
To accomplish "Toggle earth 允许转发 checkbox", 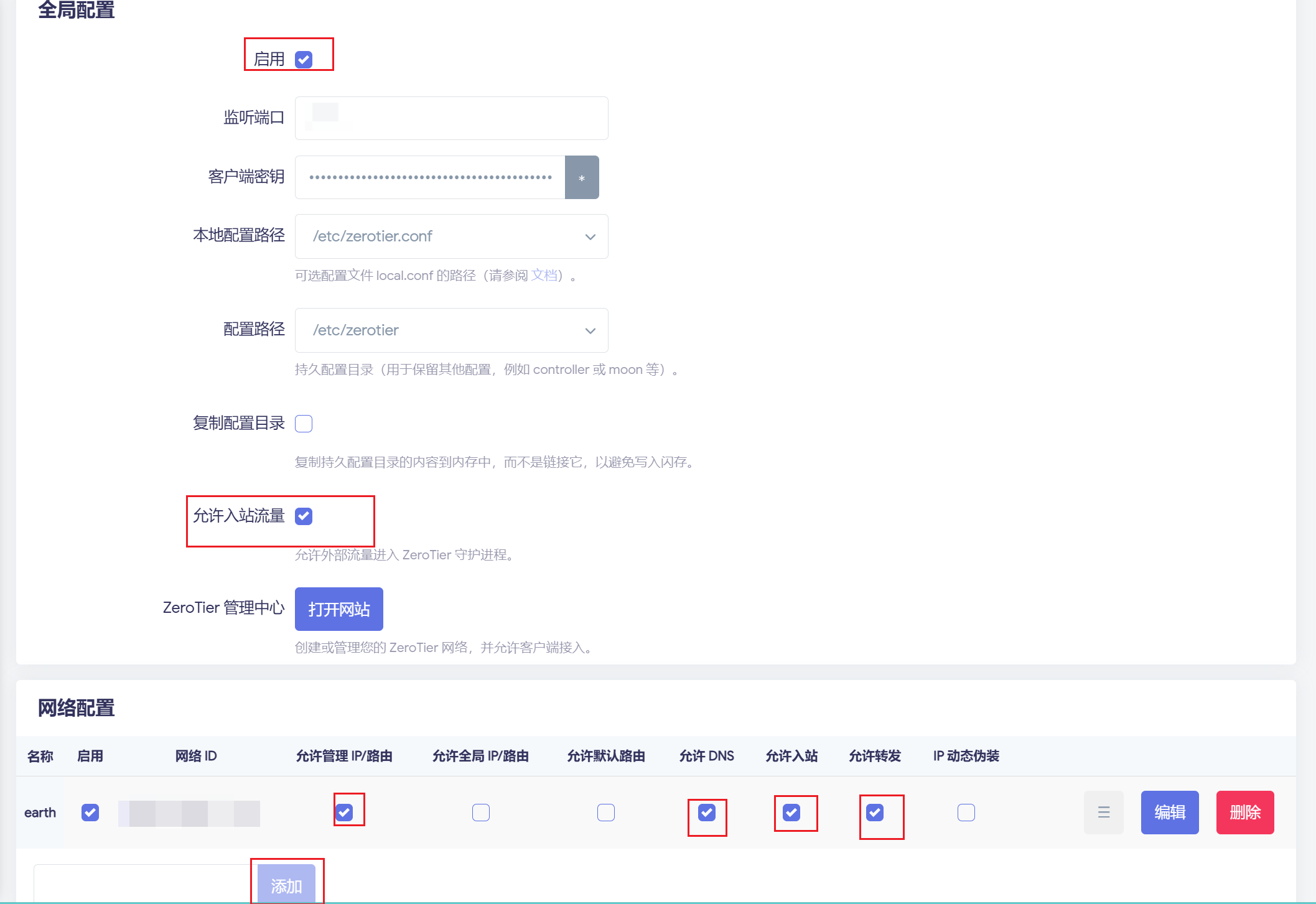I will pos(875,813).
